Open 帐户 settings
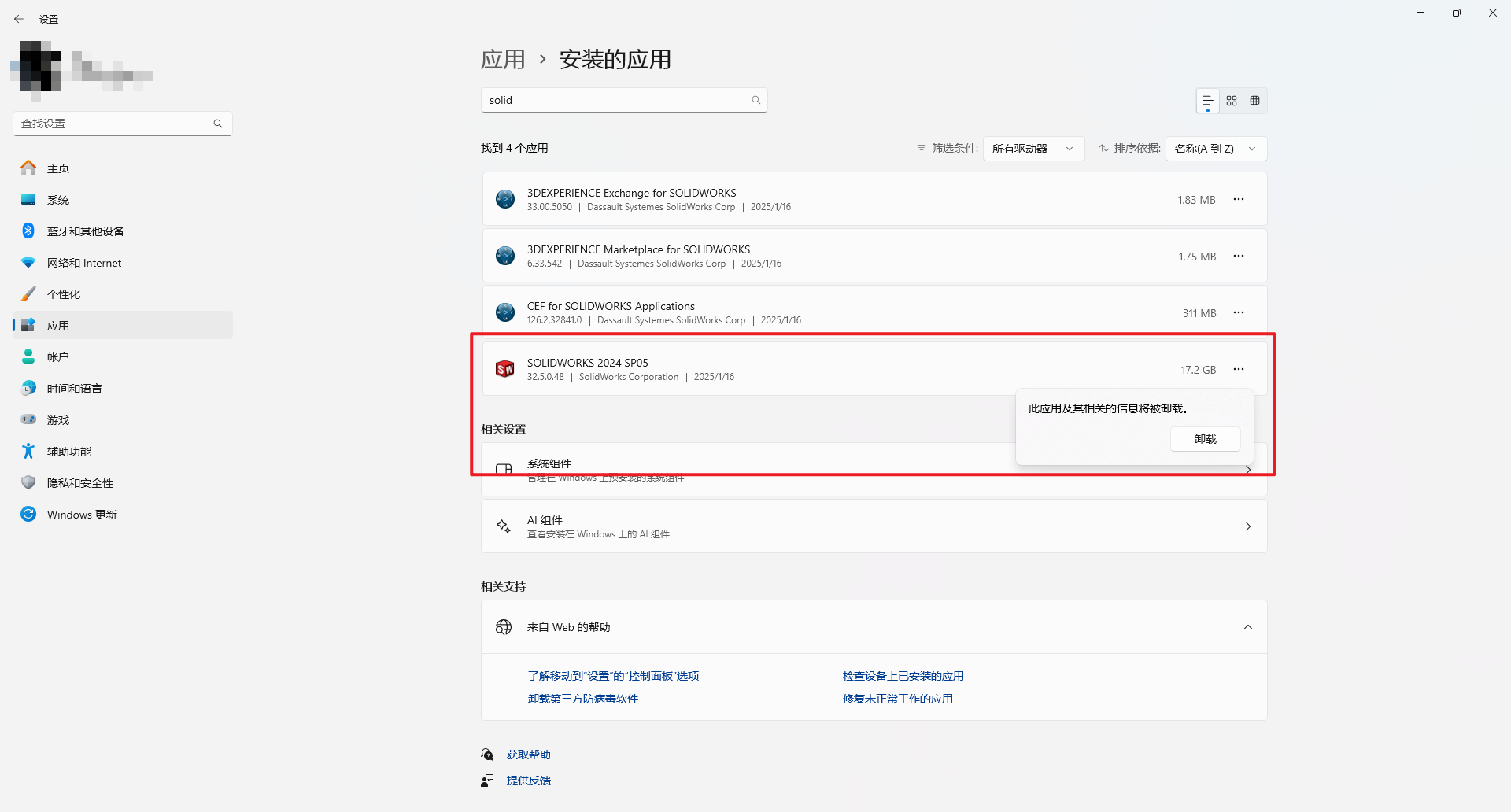The image size is (1511, 812). pyautogui.click(x=123, y=357)
